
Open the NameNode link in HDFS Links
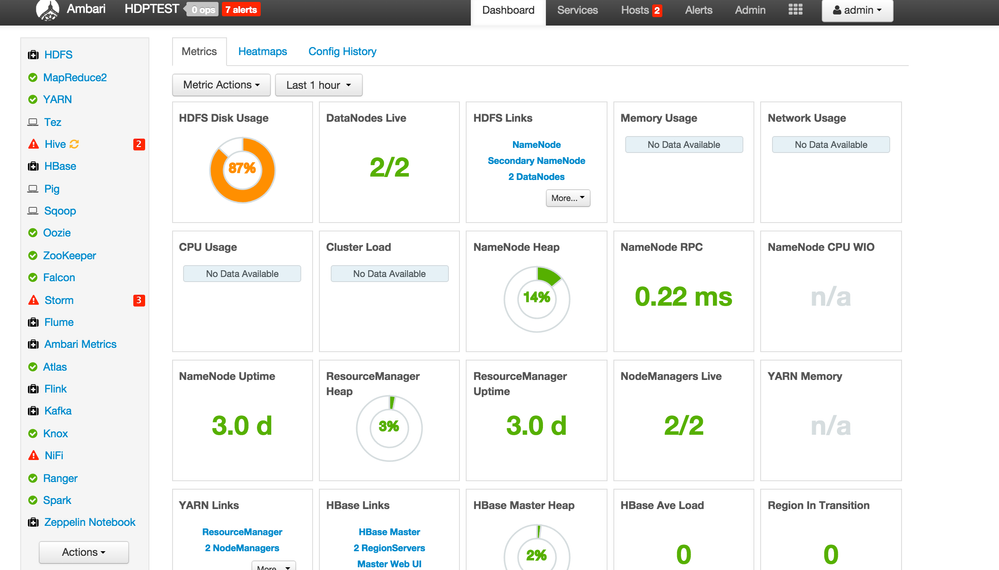click(536, 145)
